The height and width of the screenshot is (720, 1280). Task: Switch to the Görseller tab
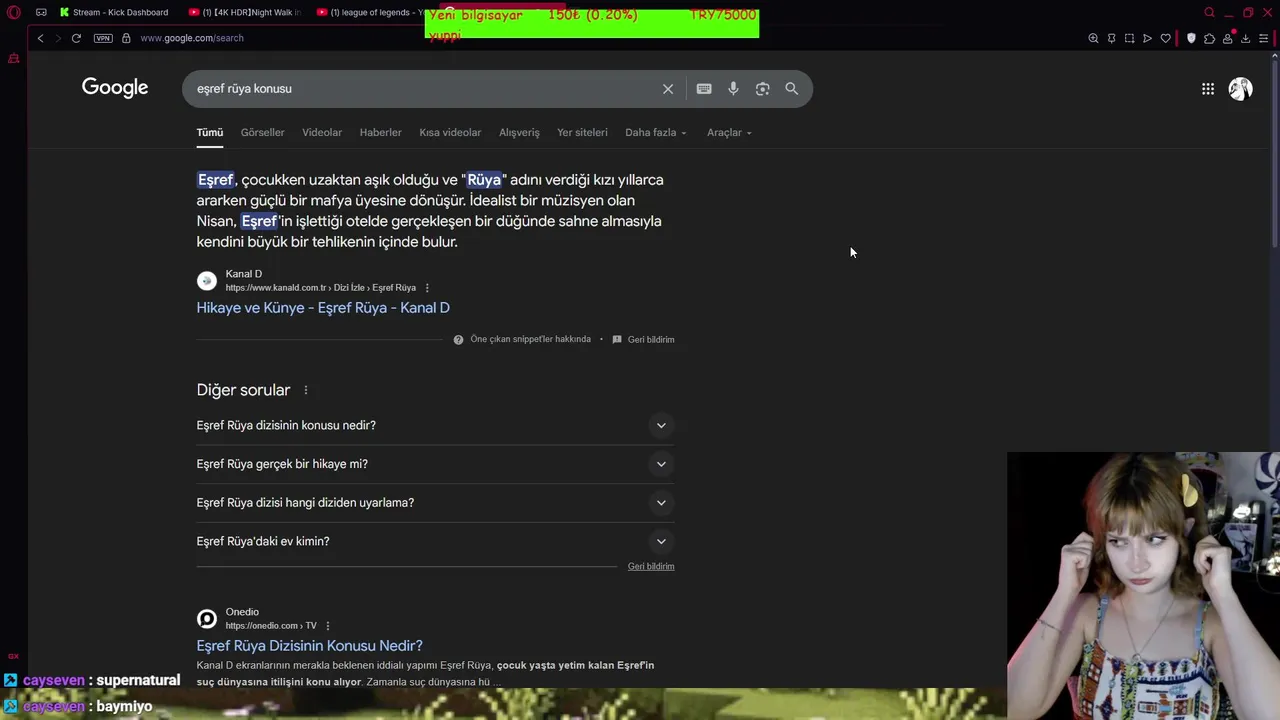263,132
